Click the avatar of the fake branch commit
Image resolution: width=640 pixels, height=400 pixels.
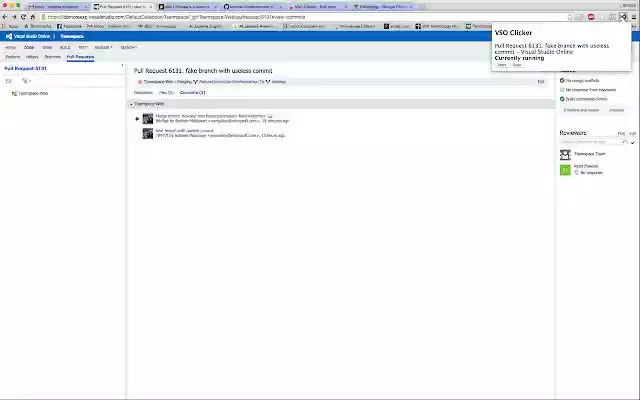click(x=148, y=133)
